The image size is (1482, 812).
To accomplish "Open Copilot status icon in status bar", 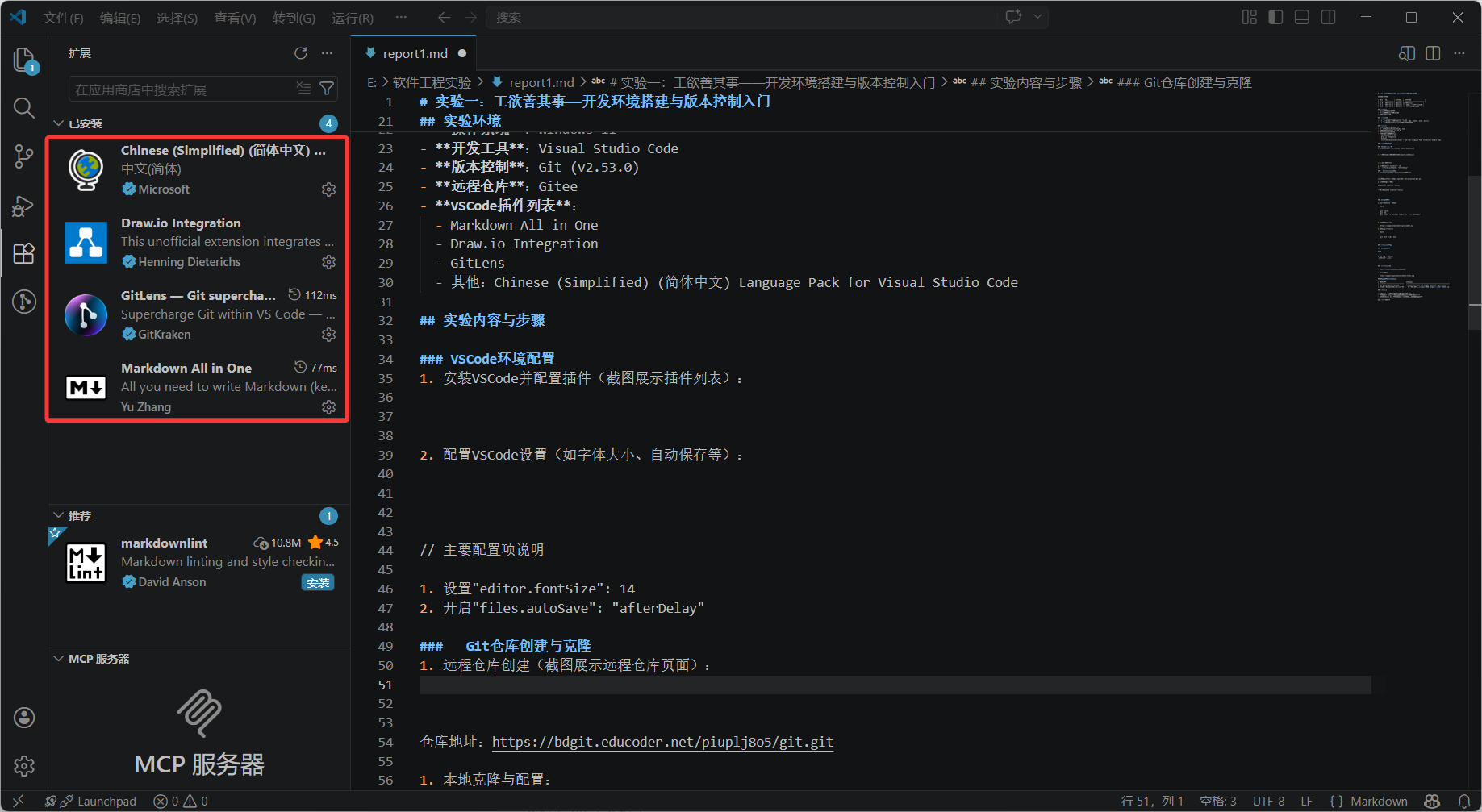I will (x=1433, y=802).
